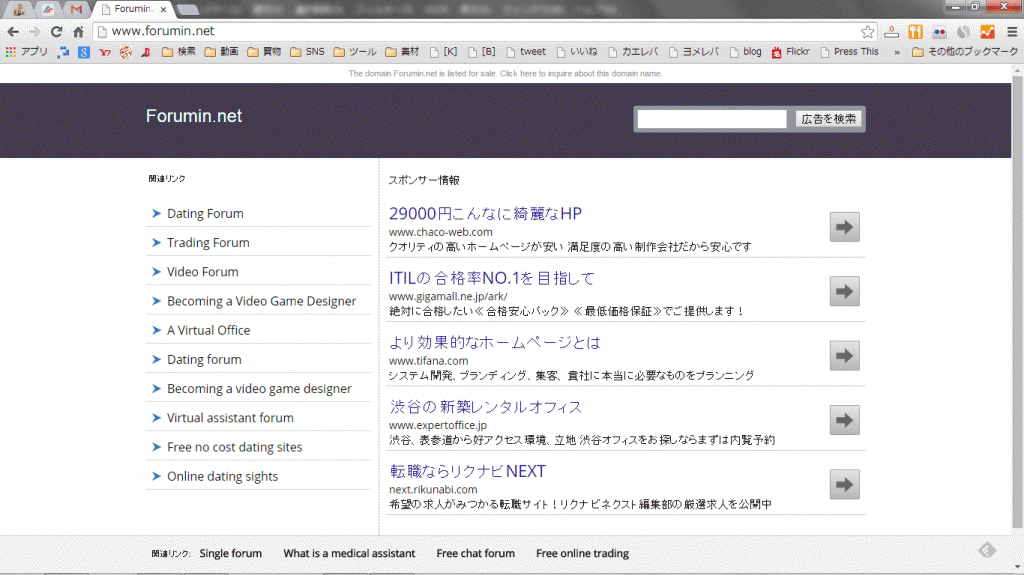The image size is (1024, 575).
Task: Click the 広告を検索 search button
Action: (828, 119)
